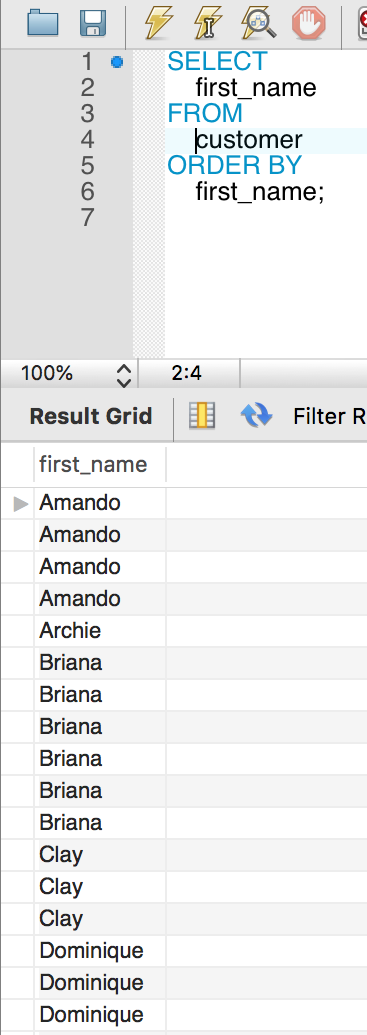Refresh results with blue arrows icon

256,416
